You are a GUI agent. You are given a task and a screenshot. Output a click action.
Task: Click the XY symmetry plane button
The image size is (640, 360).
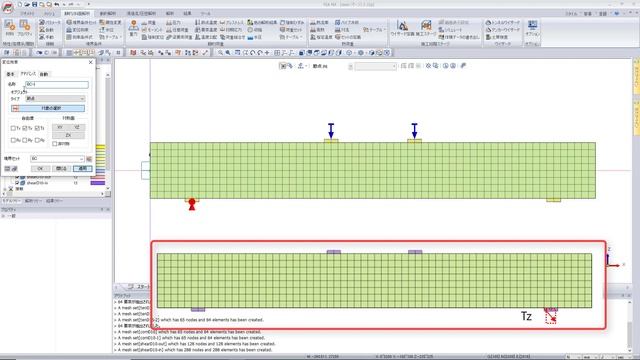click(x=60, y=127)
